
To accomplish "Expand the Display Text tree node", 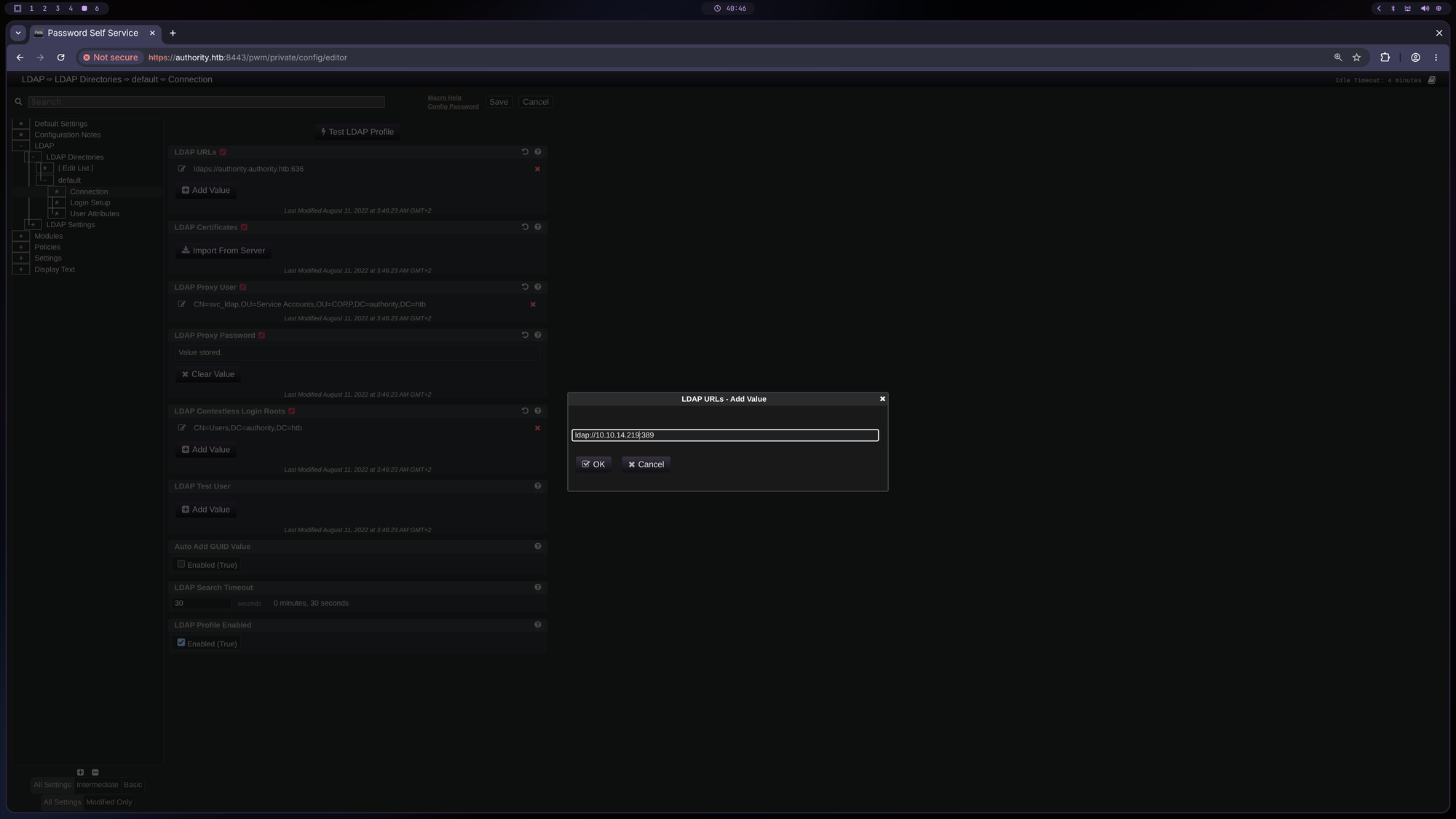I will click(x=21, y=269).
